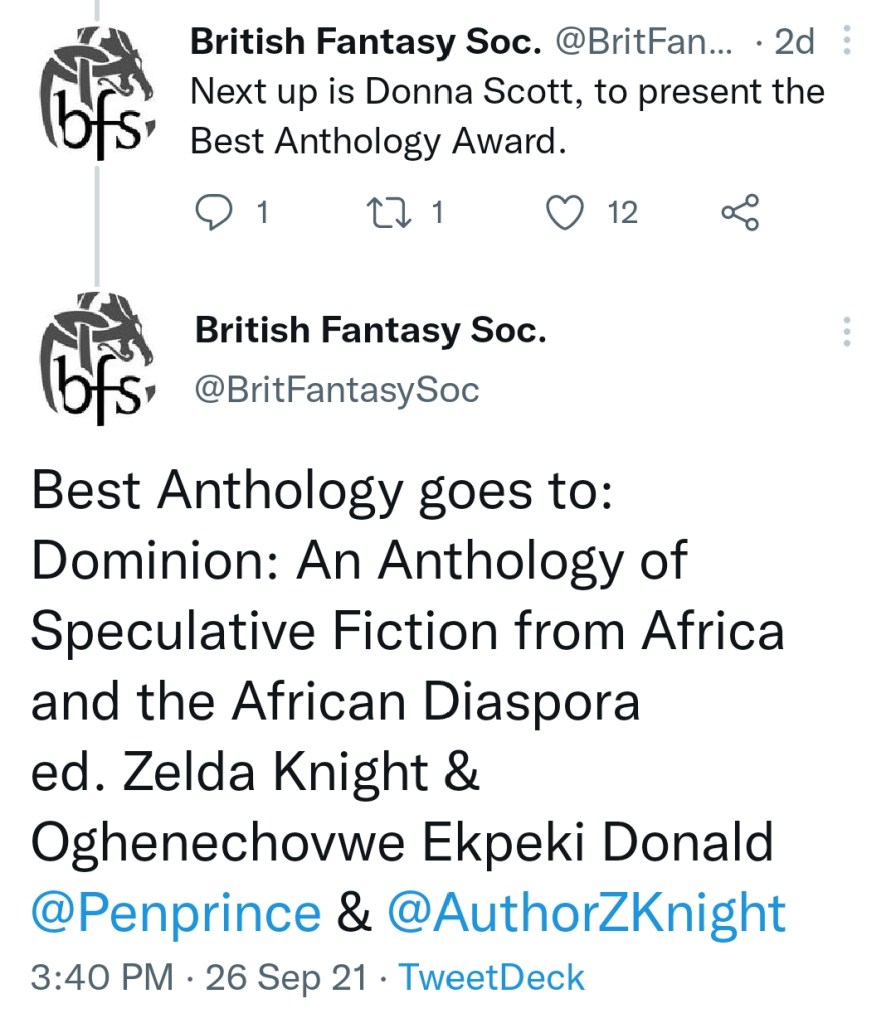Click the 3:40 PM 26 Sep 21 timestamp

click(198, 977)
